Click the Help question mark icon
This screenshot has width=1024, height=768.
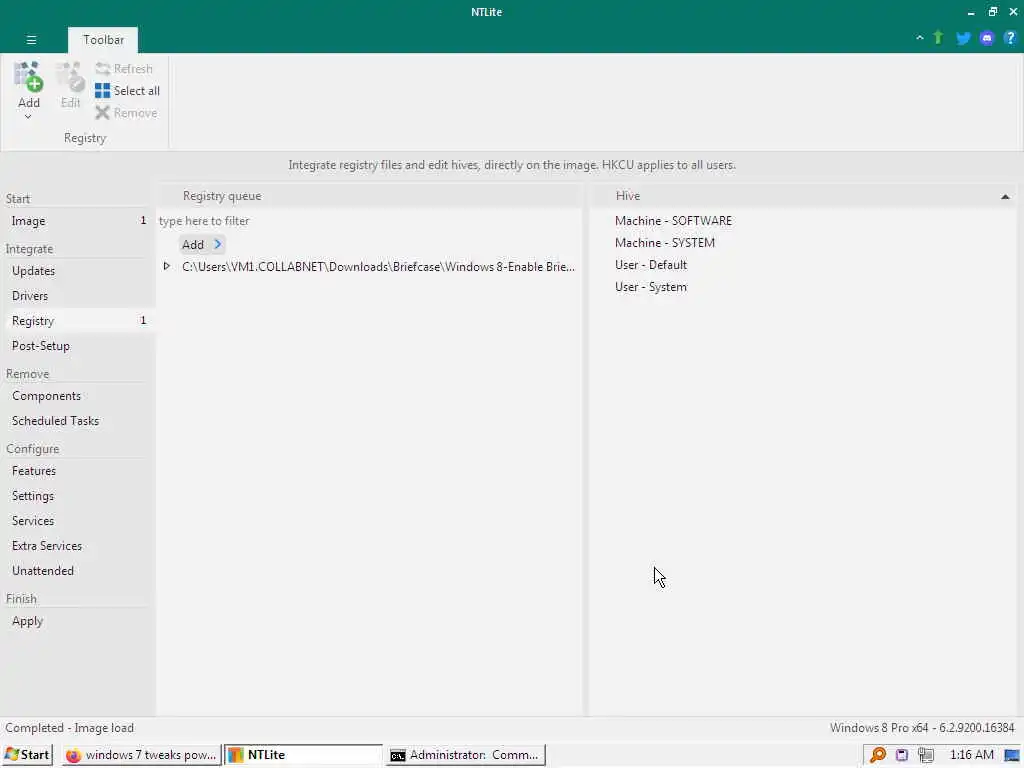pos(1010,39)
